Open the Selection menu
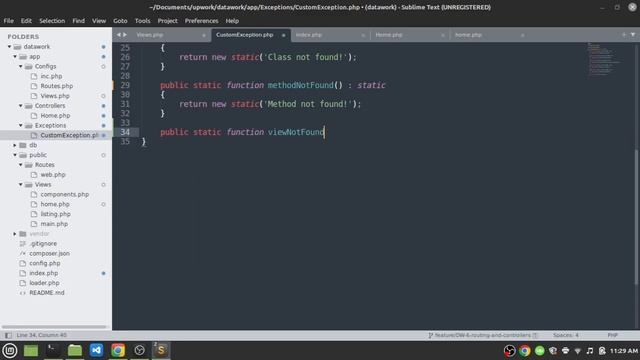The width and height of the screenshot is (640, 360). pyautogui.click(x=52, y=21)
